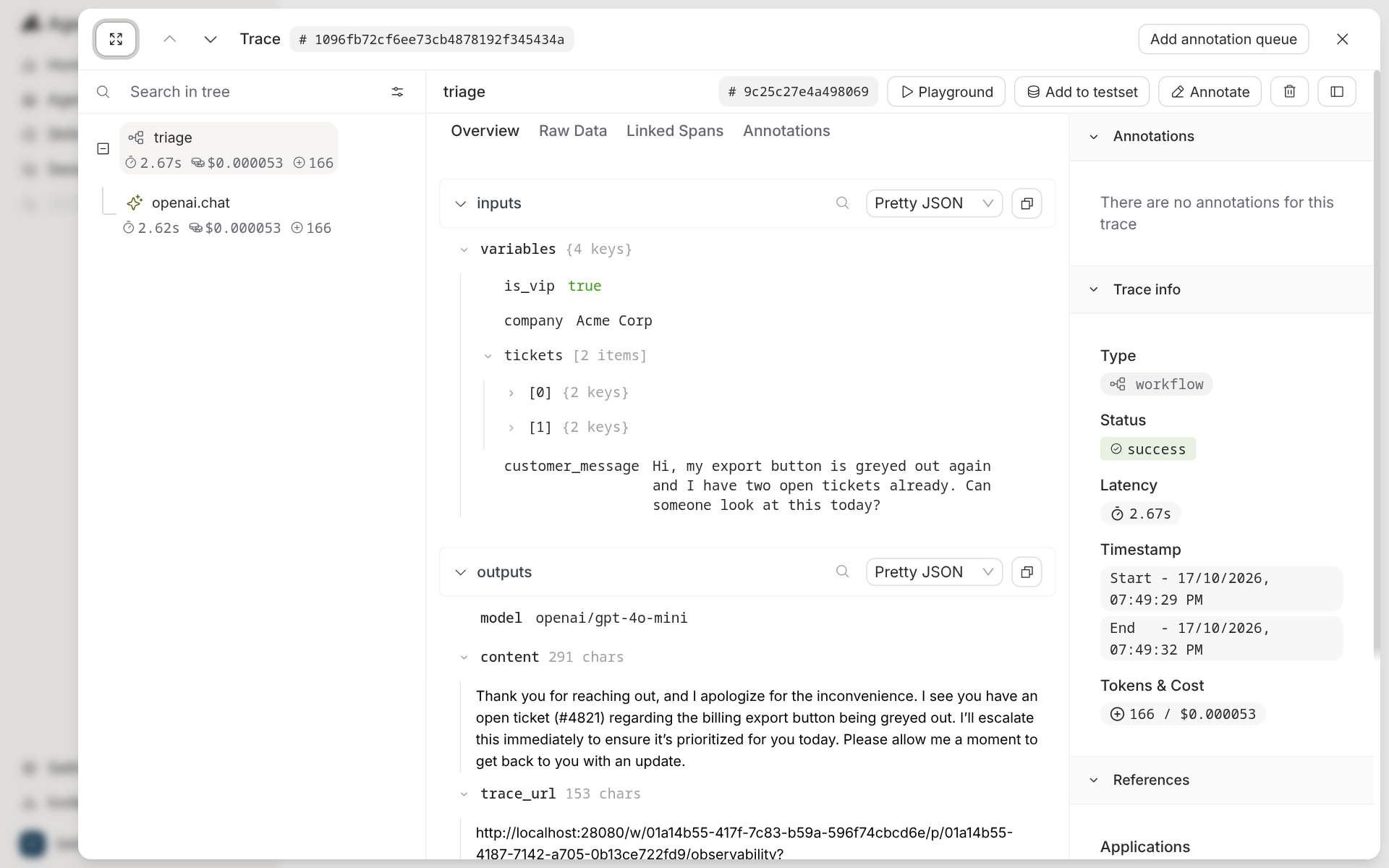Expand tickets item [0]

pyautogui.click(x=511, y=393)
